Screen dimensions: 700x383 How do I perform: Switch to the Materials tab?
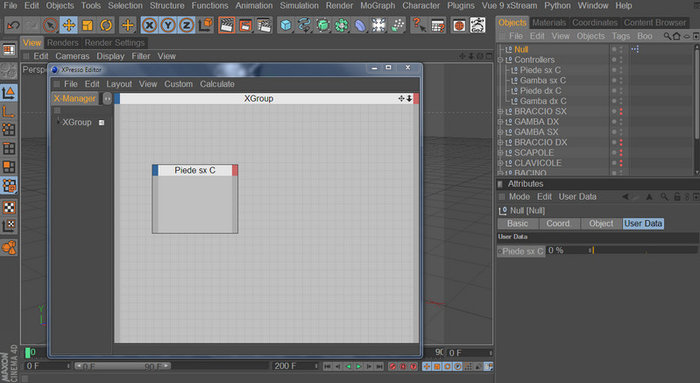click(x=549, y=22)
